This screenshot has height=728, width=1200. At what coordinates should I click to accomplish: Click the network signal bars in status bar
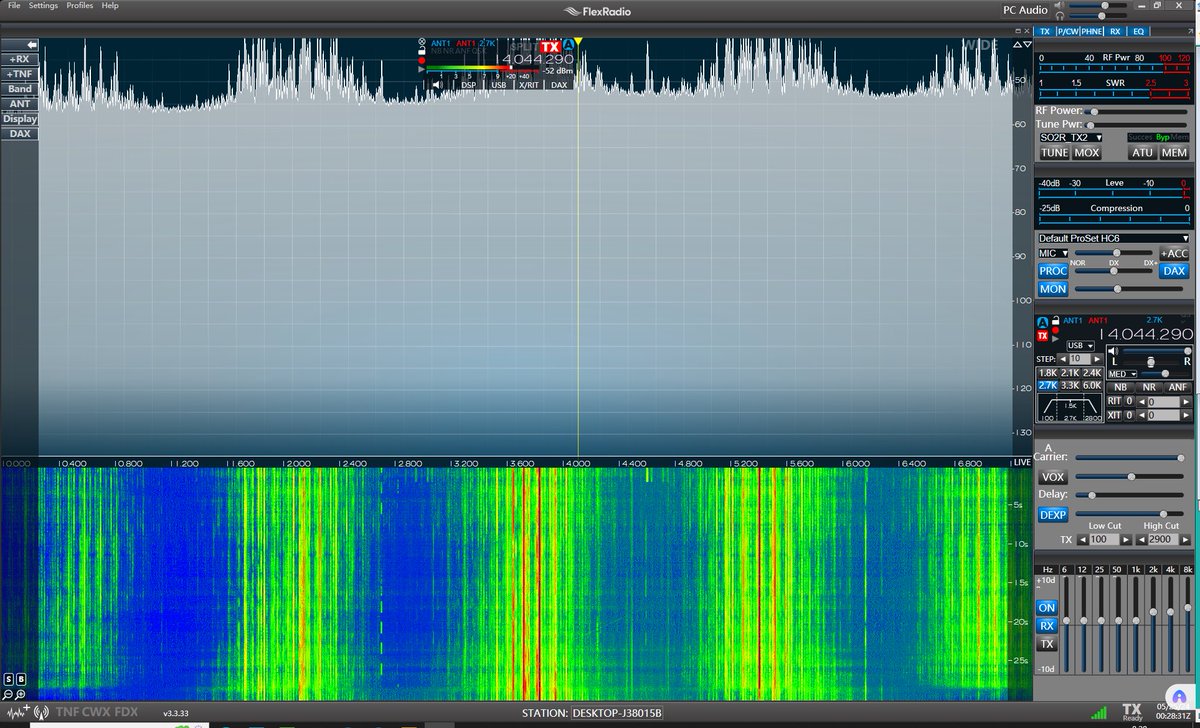pyautogui.click(x=1099, y=713)
